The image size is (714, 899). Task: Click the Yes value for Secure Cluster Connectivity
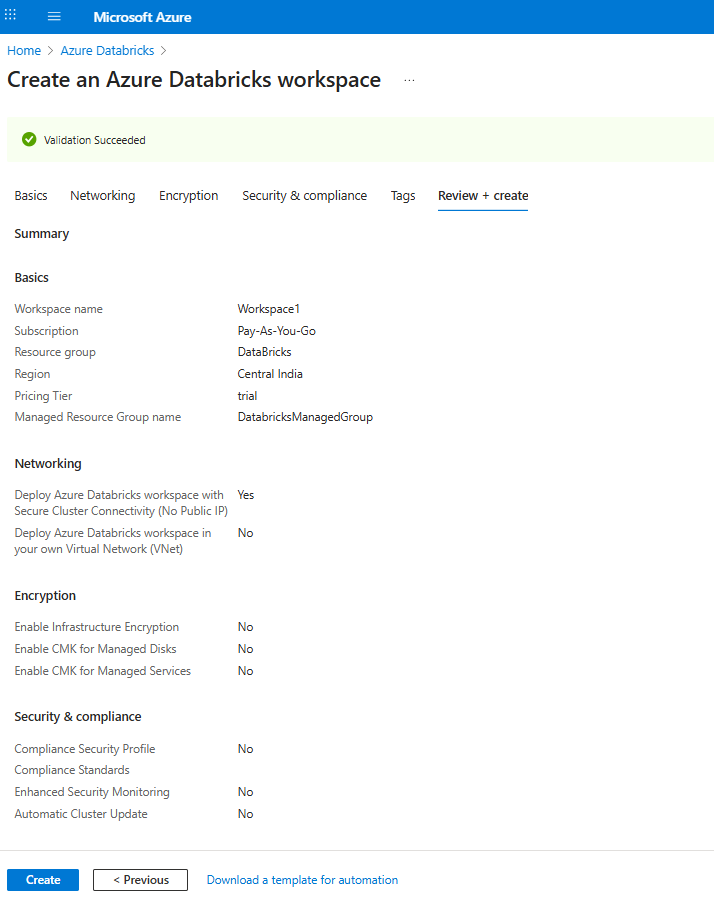tap(245, 495)
